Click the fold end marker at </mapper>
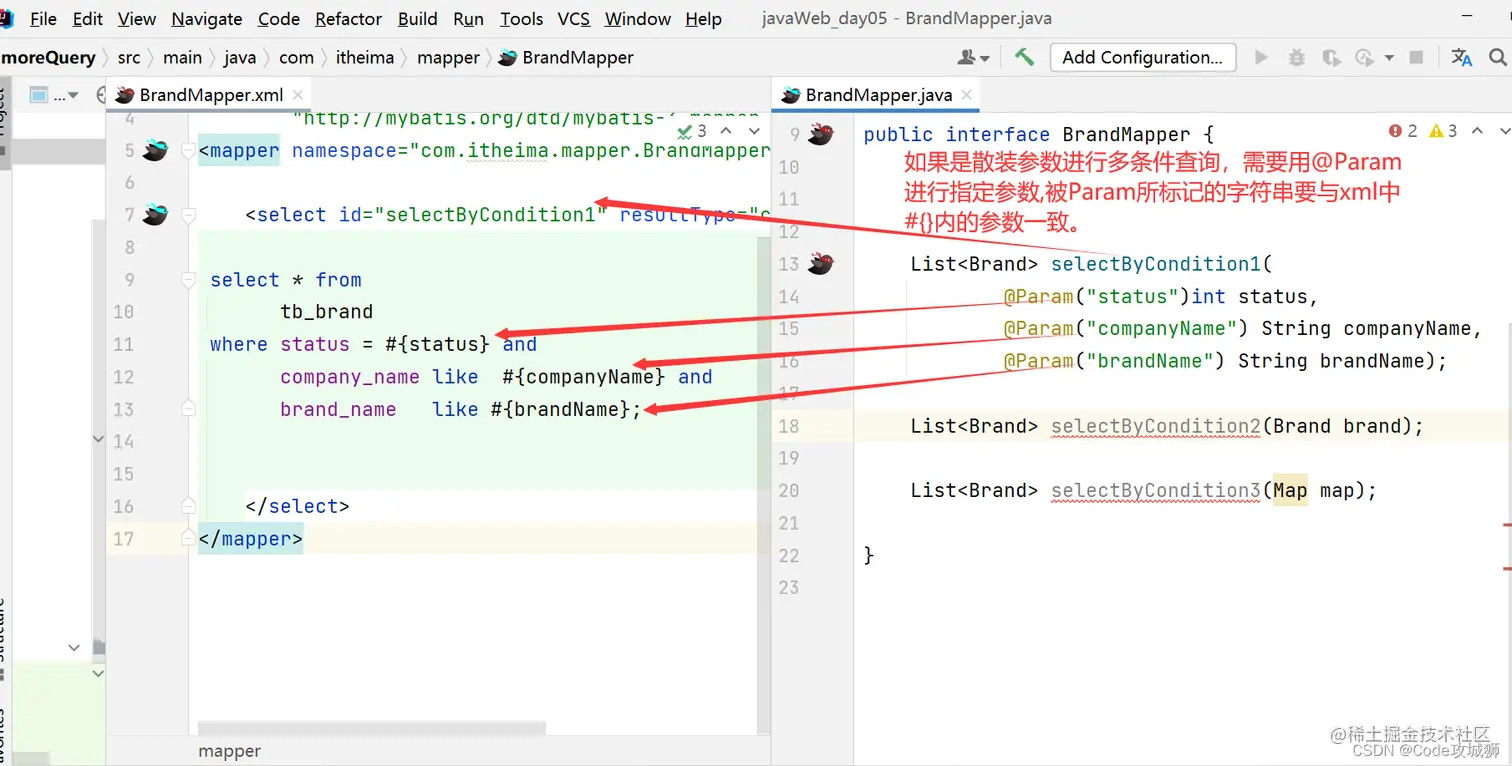 point(188,538)
